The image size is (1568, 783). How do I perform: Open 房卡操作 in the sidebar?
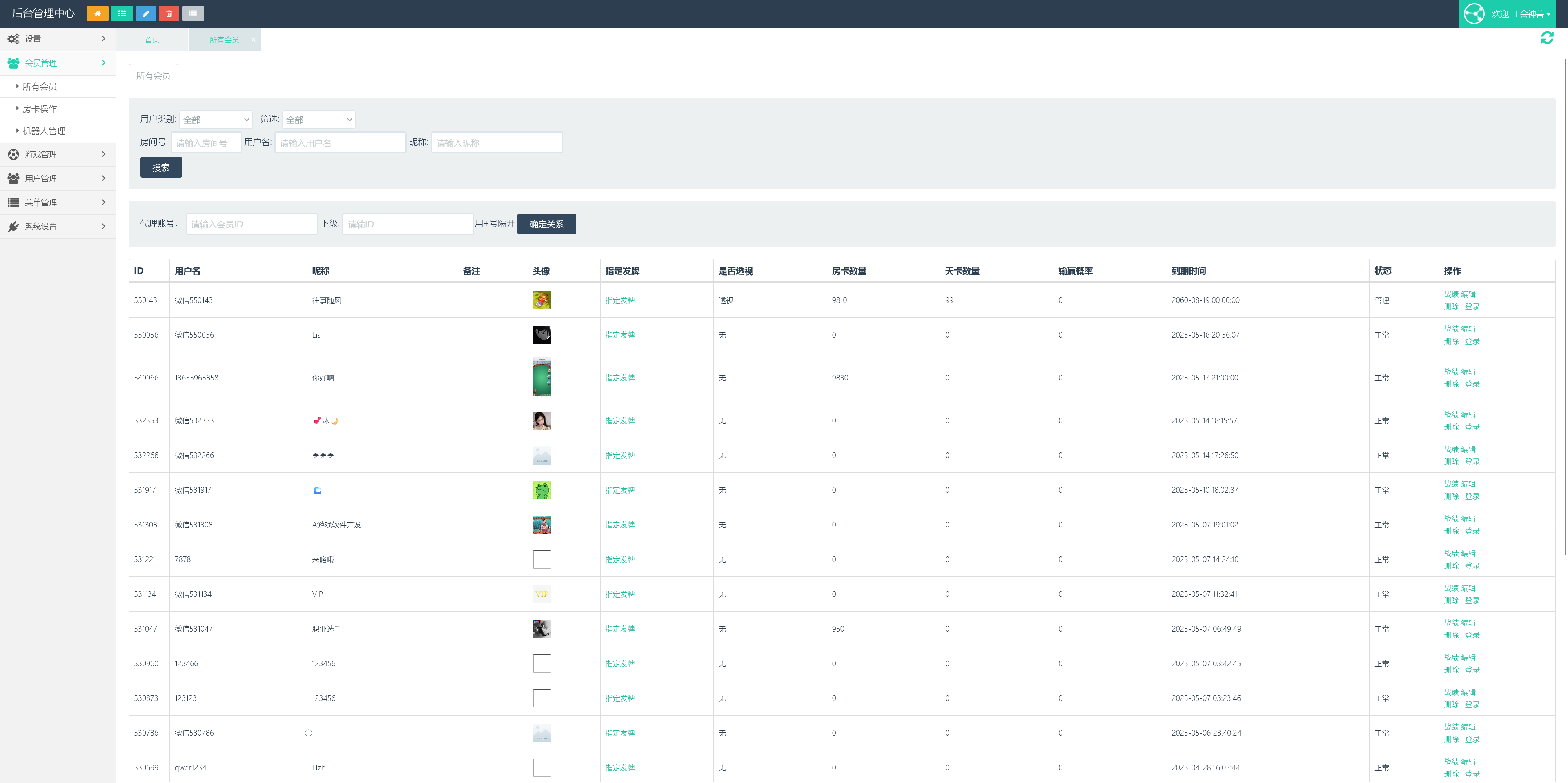coord(40,109)
